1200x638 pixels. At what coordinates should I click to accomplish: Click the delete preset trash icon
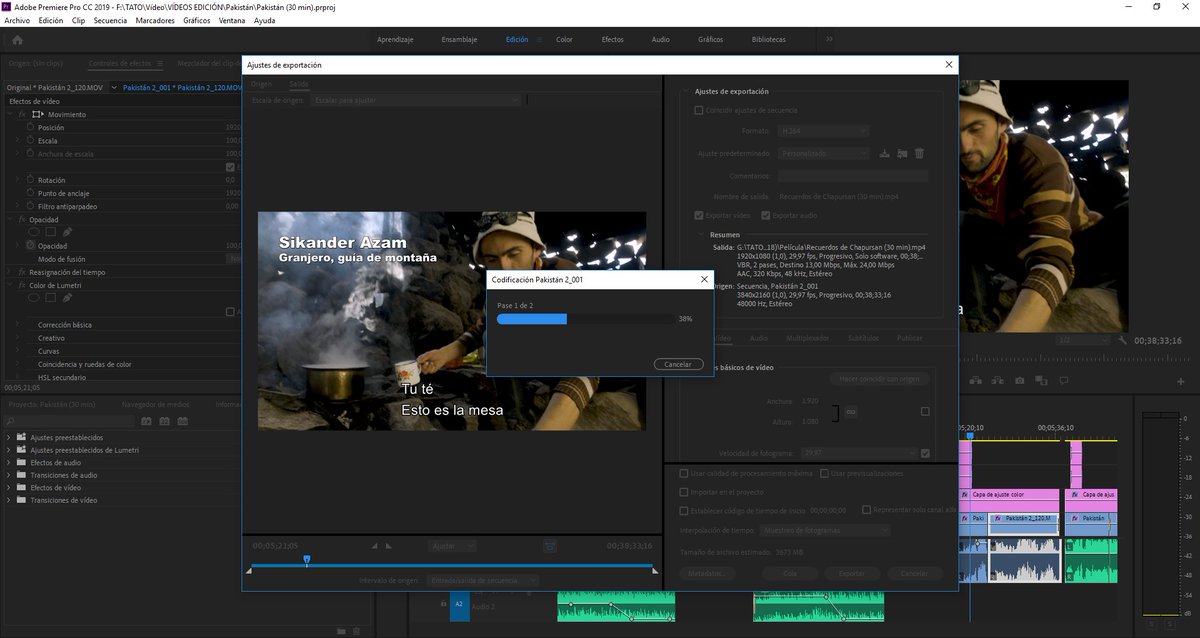919,153
